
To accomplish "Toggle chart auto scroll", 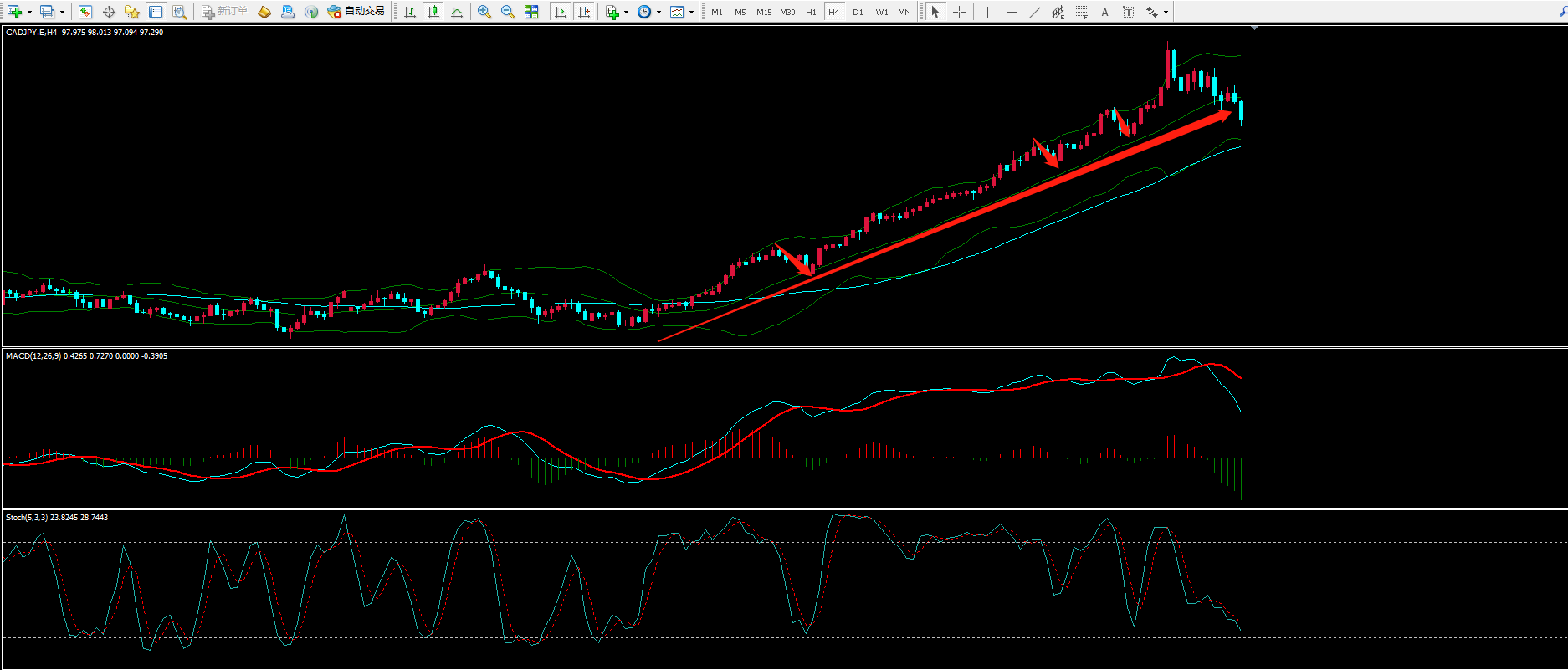I will pyautogui.click(x=560, y=12).
